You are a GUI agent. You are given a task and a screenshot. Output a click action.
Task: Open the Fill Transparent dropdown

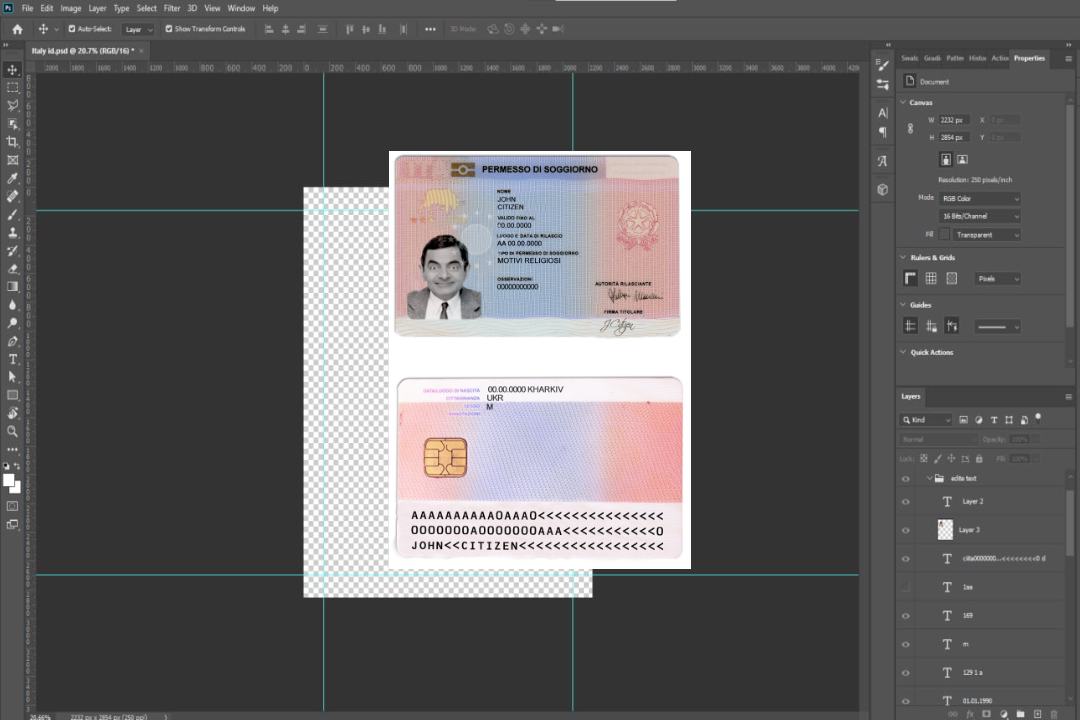986,235
